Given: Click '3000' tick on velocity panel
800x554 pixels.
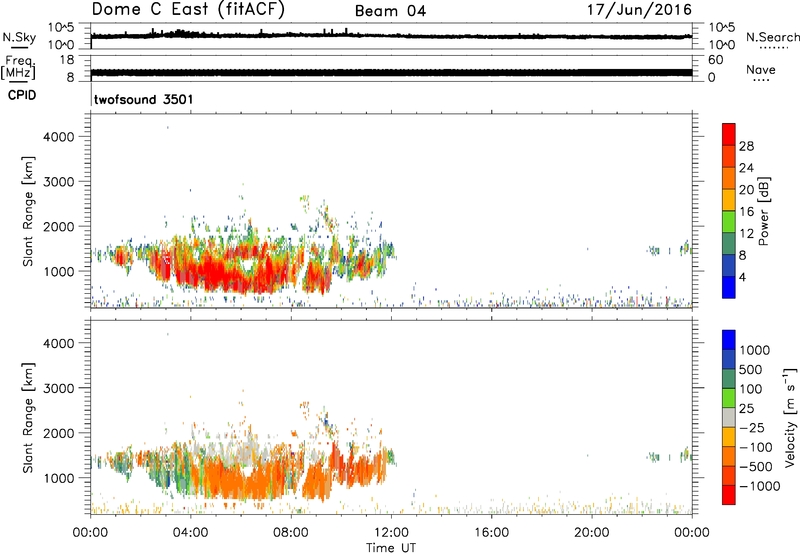Looking at the screenshot, I should point(58,388).
